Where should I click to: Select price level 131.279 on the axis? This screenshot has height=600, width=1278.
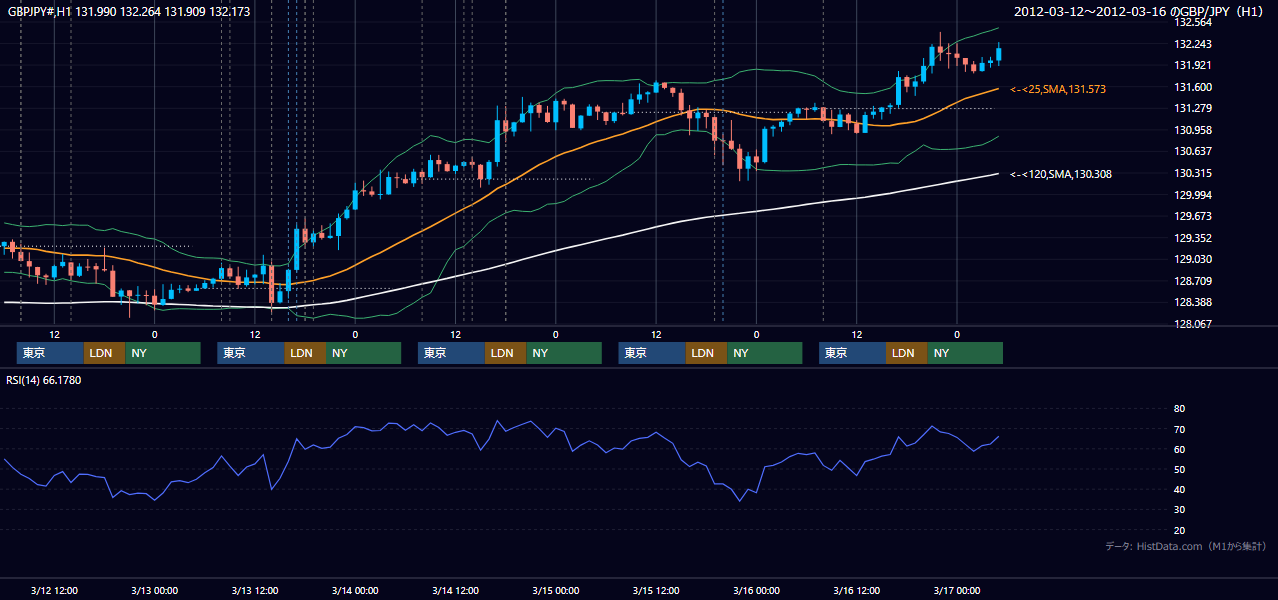(1192, 108)
